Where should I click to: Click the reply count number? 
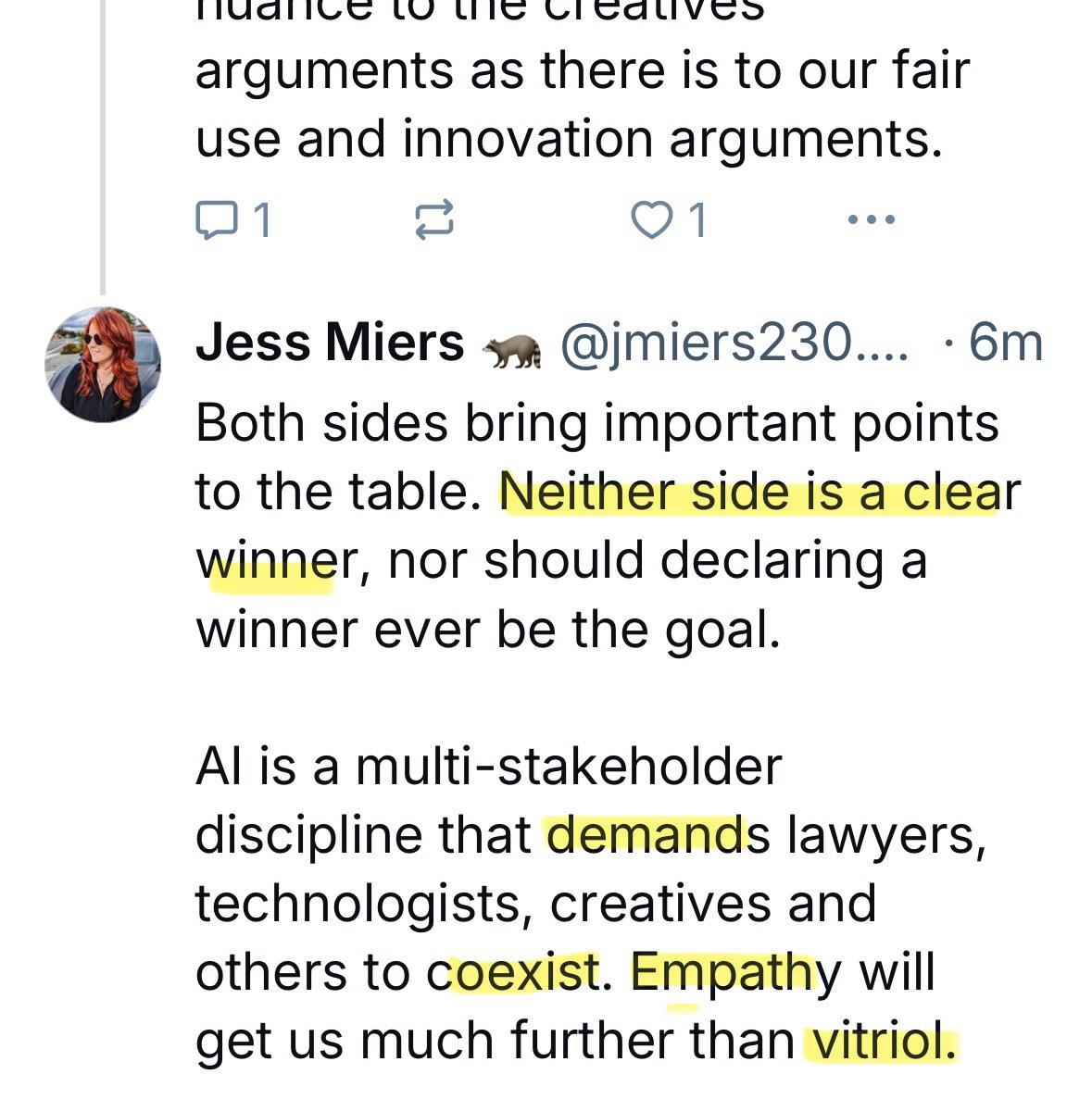262,220
